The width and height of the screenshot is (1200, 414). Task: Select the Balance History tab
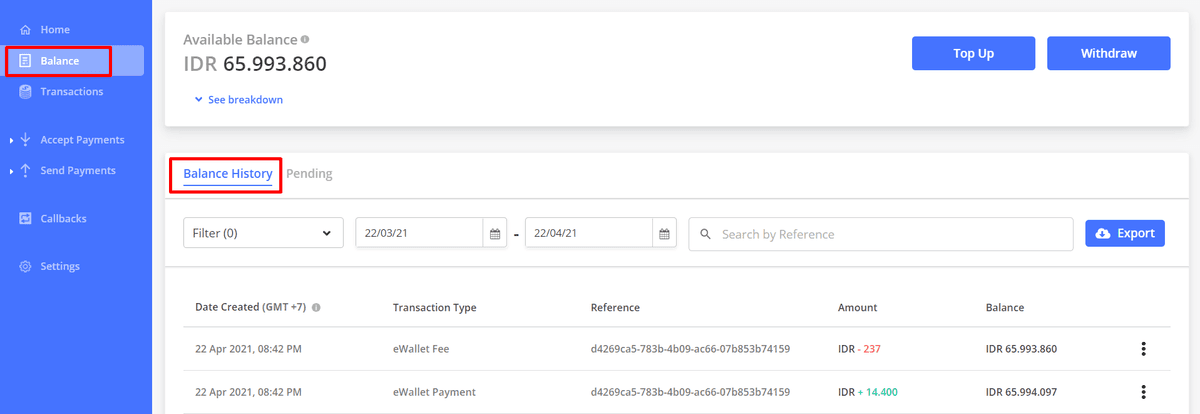(227, 174)
